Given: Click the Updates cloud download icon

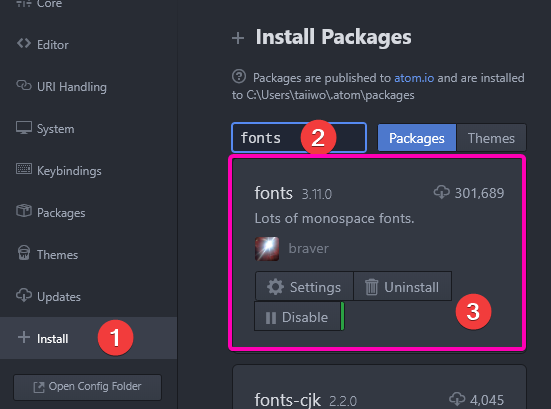Looking at the screenshot, I should pyautogui.click(x=24, y=295).
